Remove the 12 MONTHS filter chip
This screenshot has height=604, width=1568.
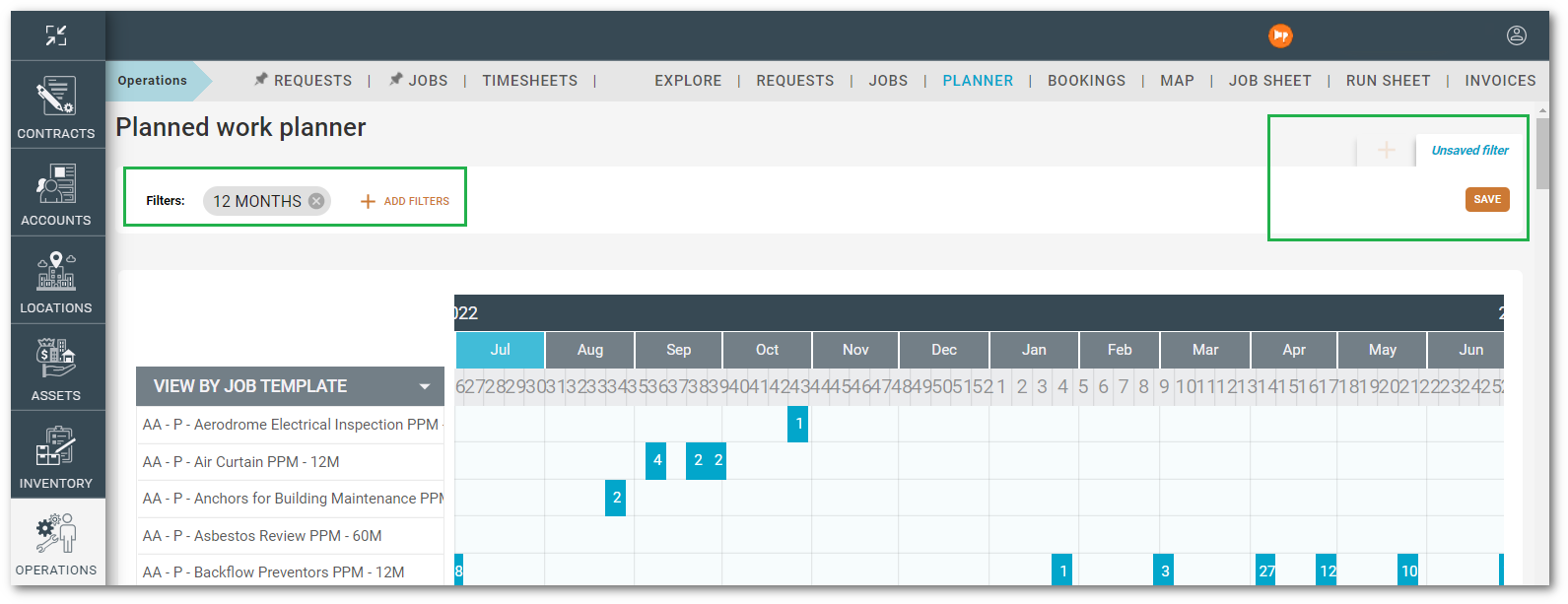[316, 201]
